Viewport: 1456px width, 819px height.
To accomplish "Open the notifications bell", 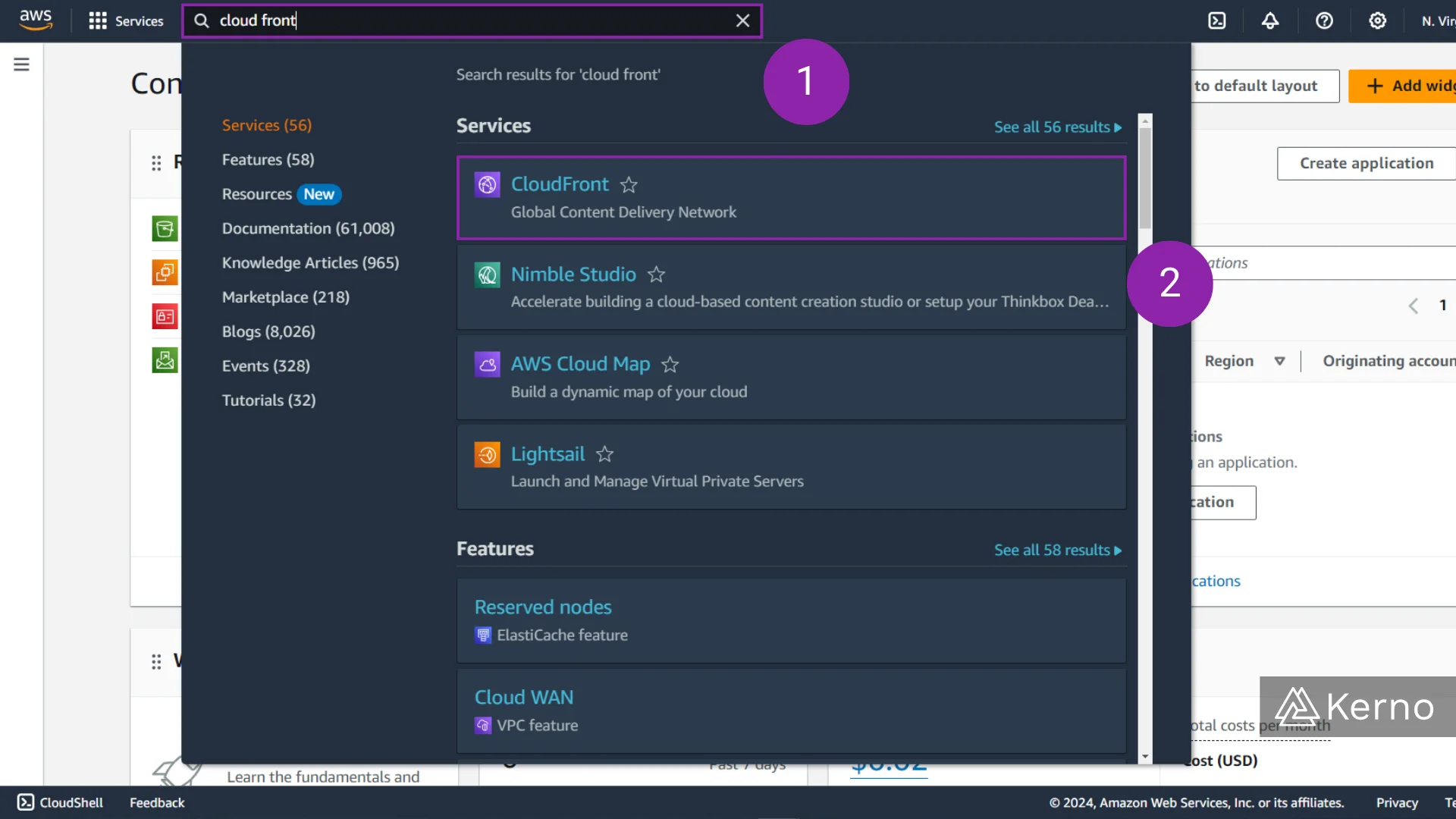I will (1270, 21).
